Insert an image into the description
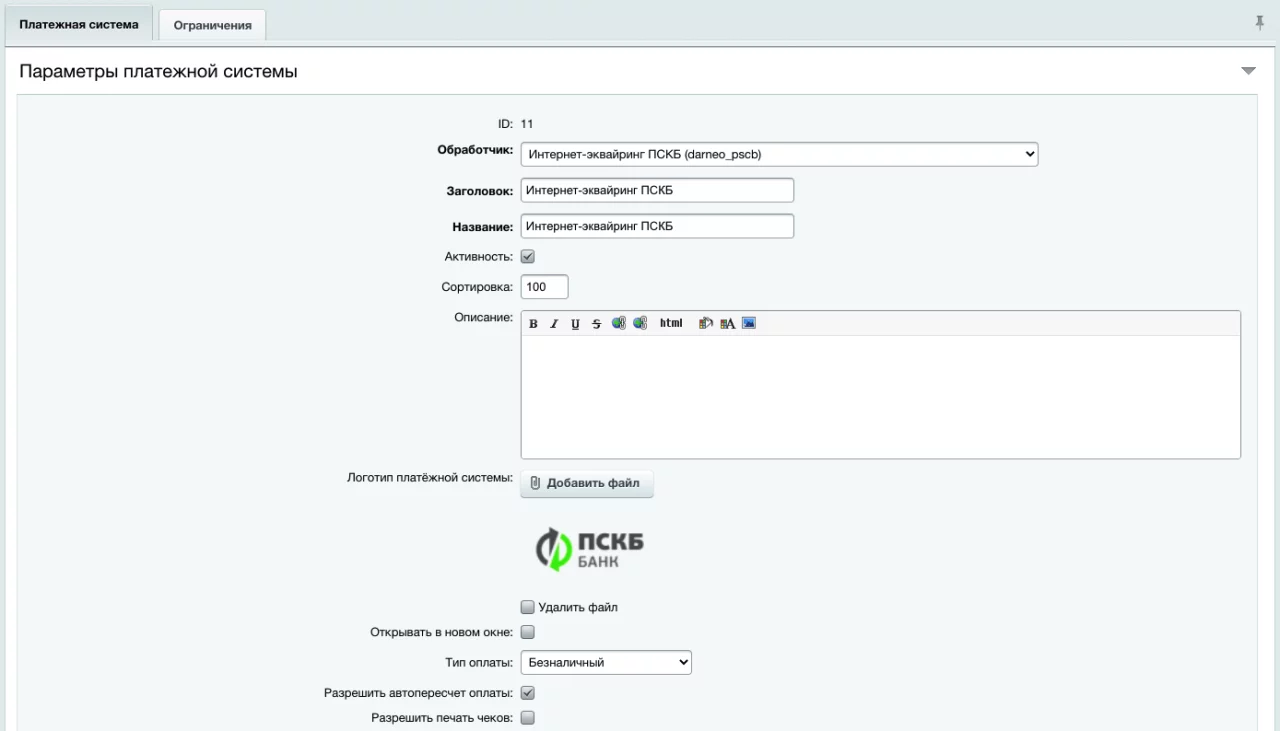The width and height of the screenshot is (1280, 731). point(748,323)
